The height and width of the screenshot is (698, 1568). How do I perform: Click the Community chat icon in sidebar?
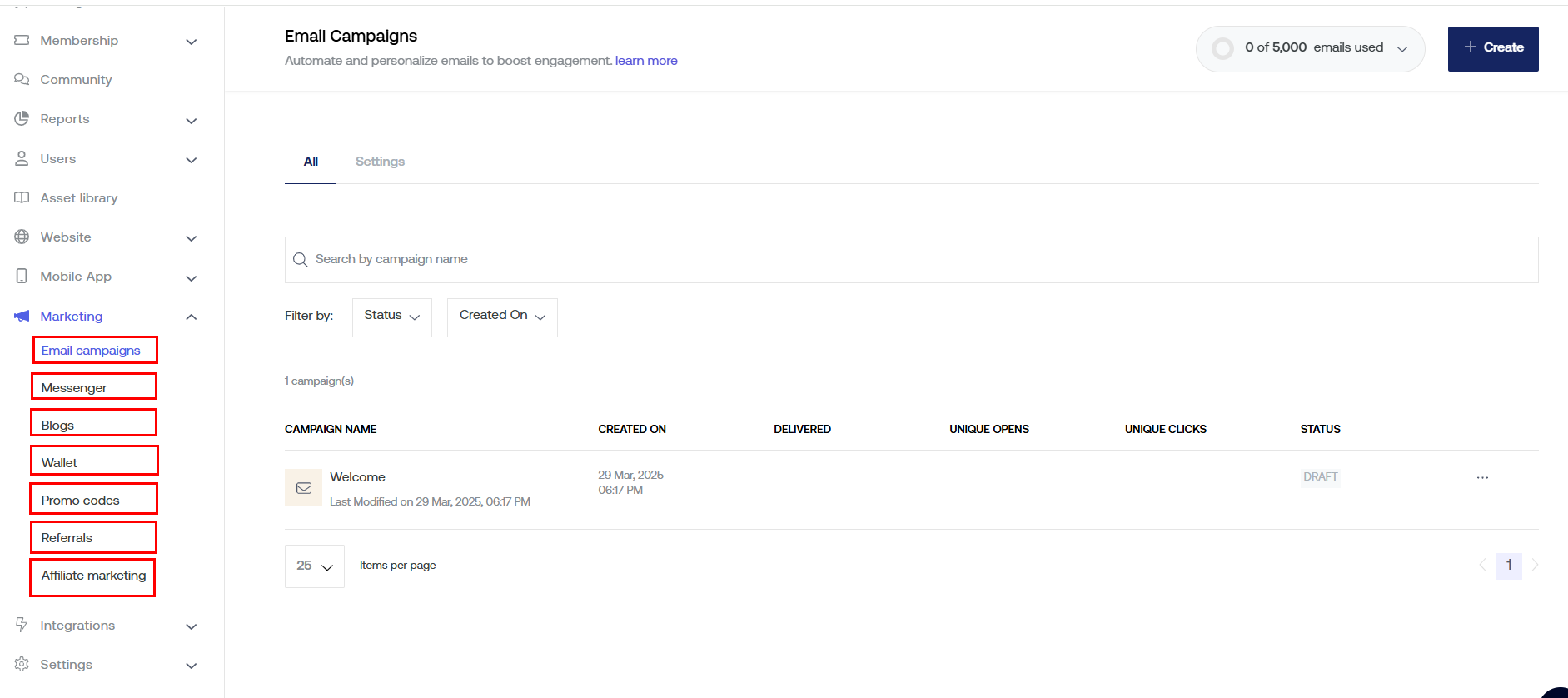point(22,79)
